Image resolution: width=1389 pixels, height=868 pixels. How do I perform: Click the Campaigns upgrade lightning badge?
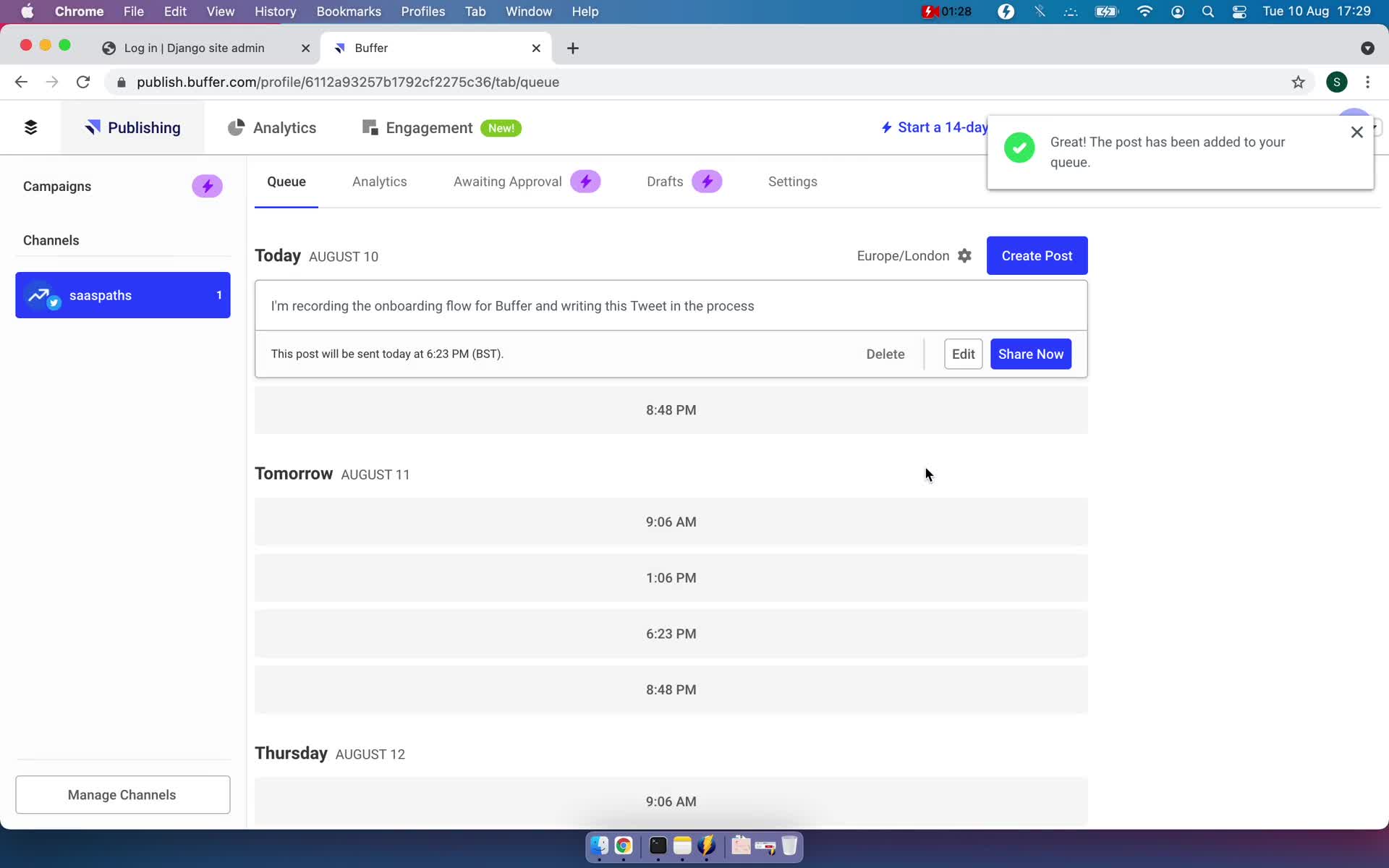[207, 186]
